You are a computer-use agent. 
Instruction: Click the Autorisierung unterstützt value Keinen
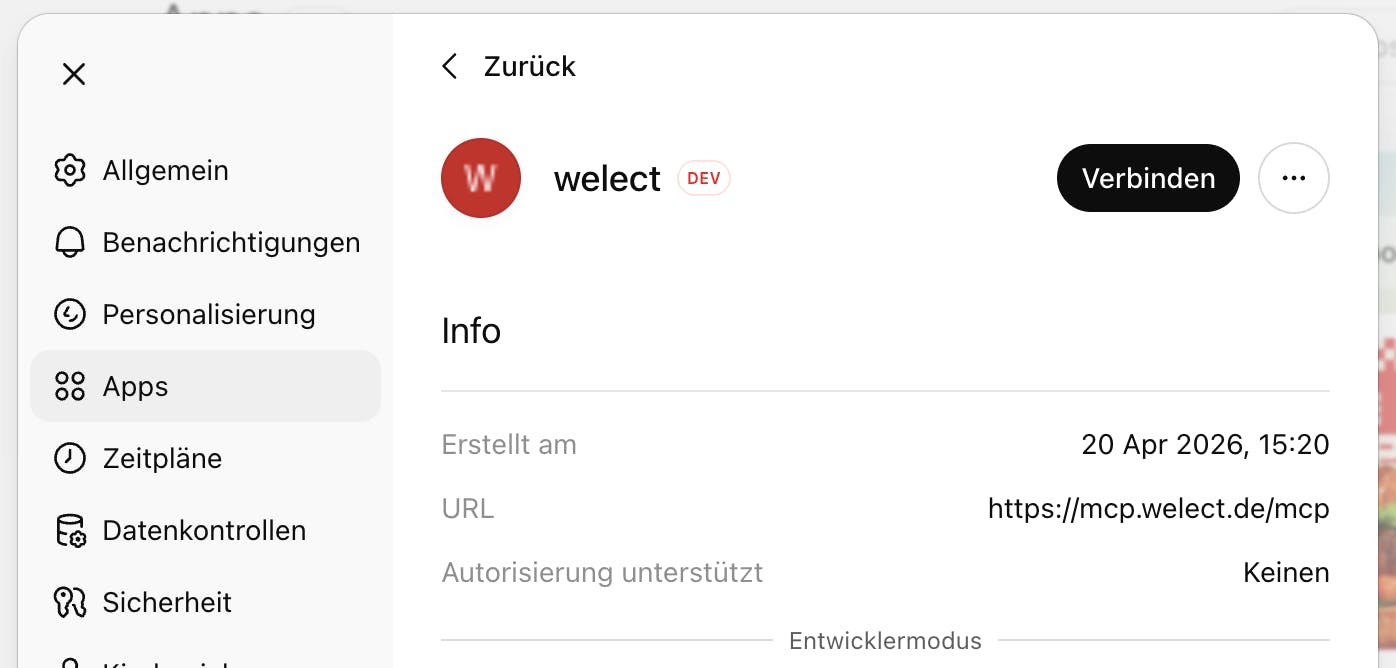(1287, 572)
